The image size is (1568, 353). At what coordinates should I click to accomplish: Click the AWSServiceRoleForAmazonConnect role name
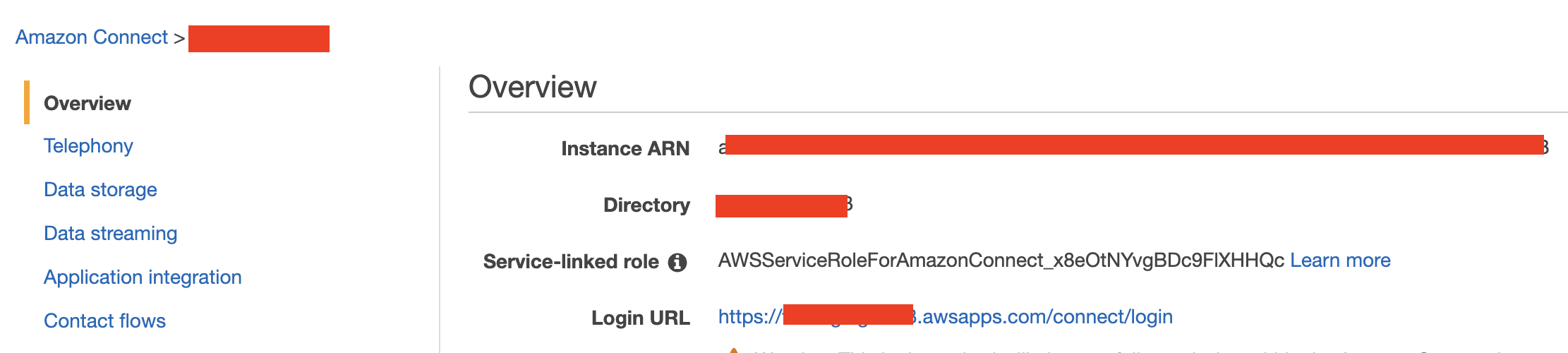1001,261
